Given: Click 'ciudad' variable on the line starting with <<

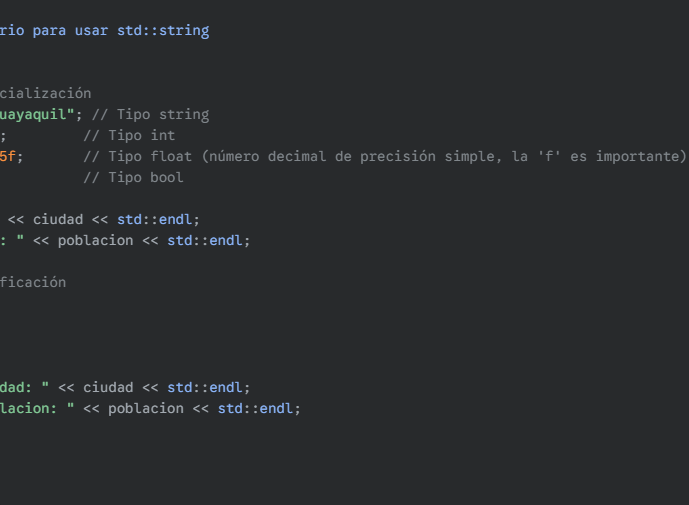Looking at the screenshot, I should point(58,219).
